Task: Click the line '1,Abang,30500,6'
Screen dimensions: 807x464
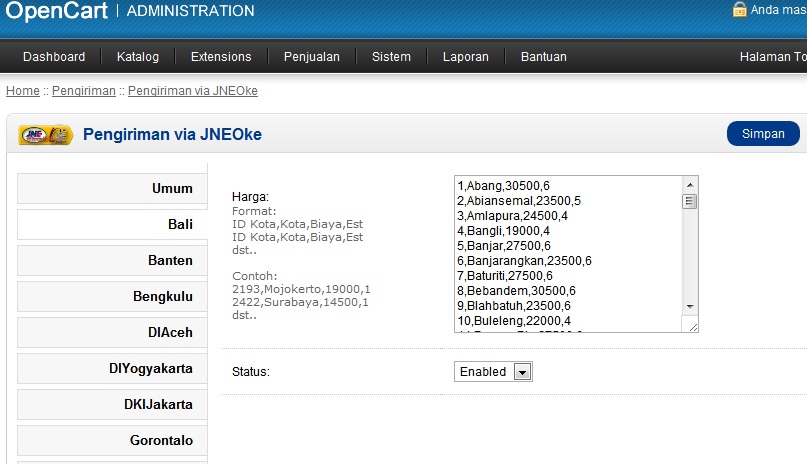Action: (503, 186)
